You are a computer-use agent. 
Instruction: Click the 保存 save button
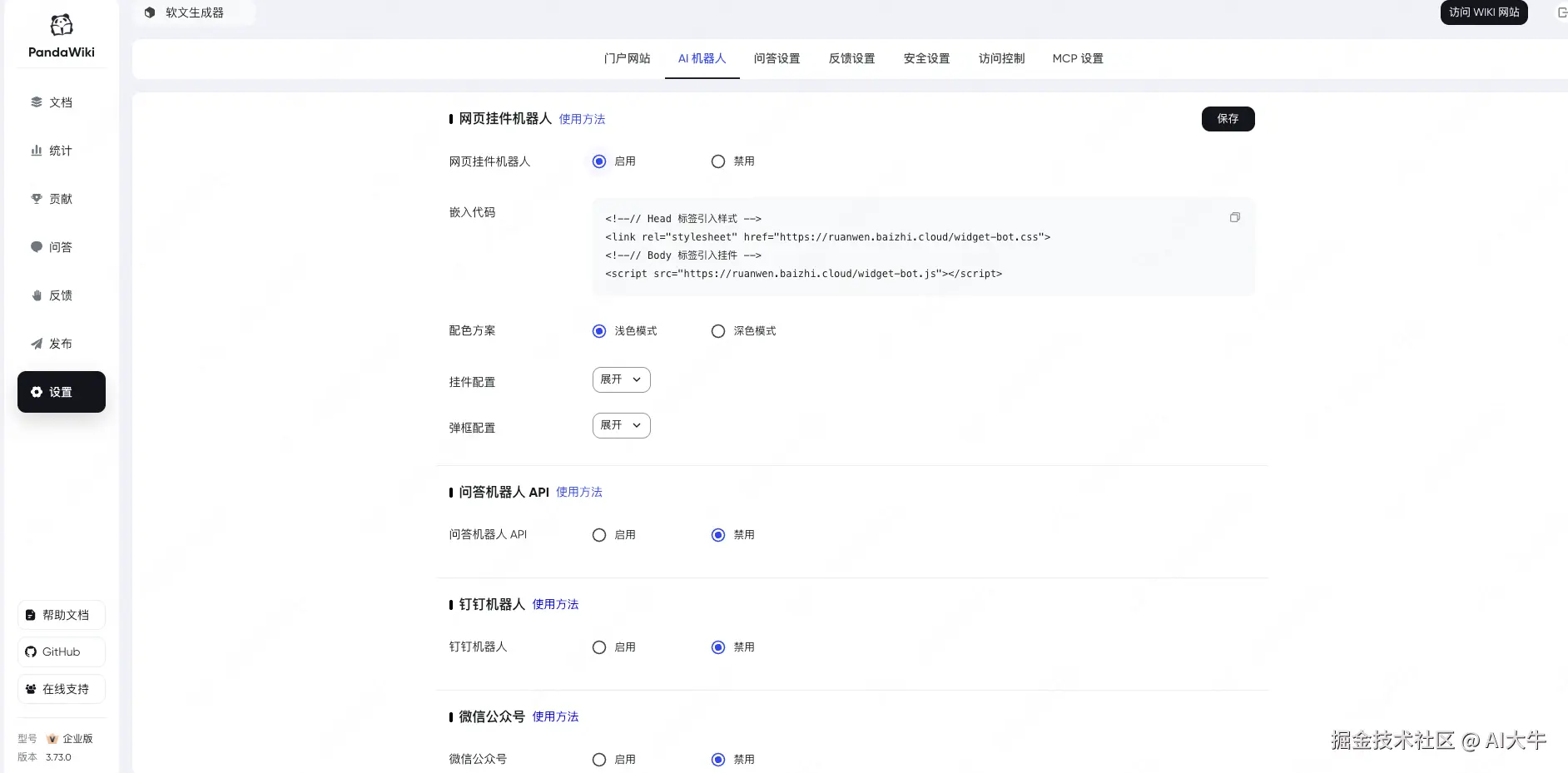click(x=1228, y=119)
